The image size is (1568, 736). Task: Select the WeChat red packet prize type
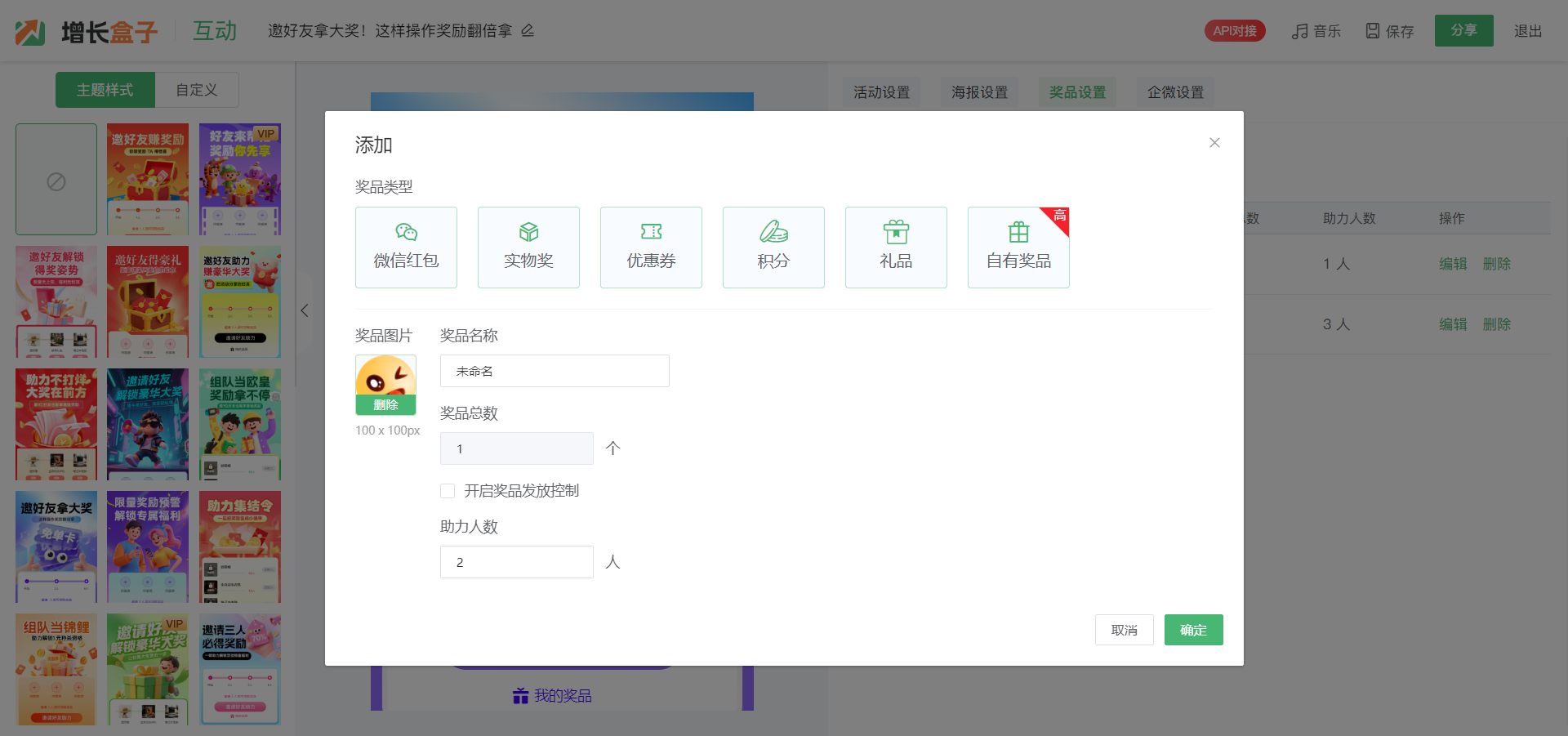click(x=406, y=247)
